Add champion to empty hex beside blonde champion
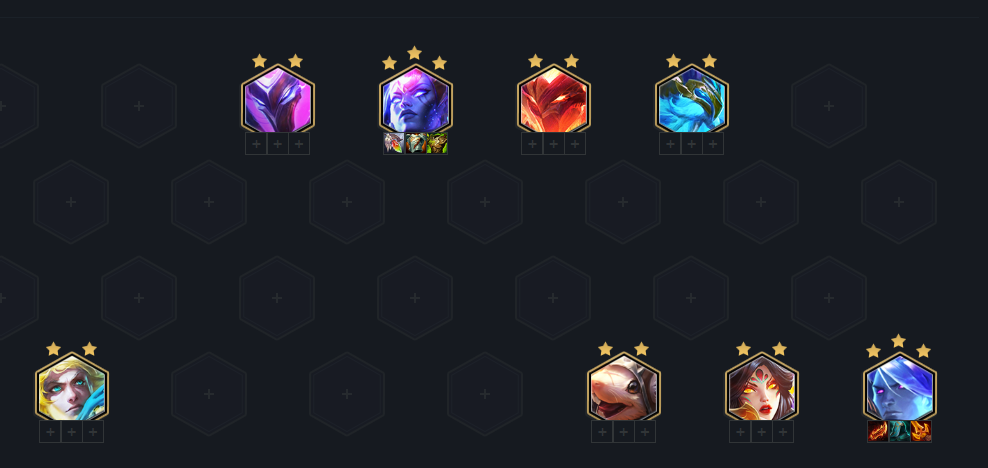Screen dimensions: 988x468 (x=209, y=394)
